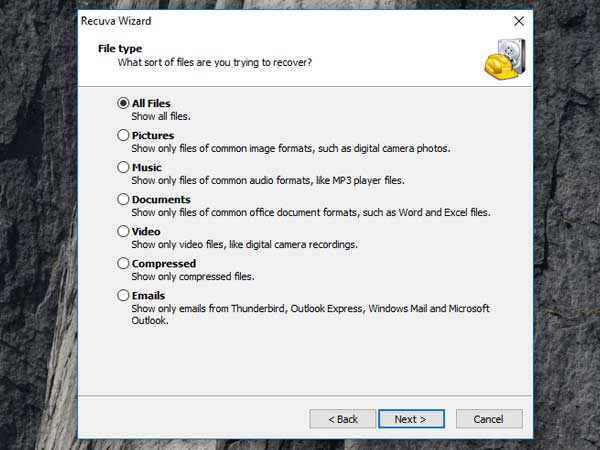This screenshot has height=450, width=600.
Task: Click the text about common image formats
Action: coord(291,148)
